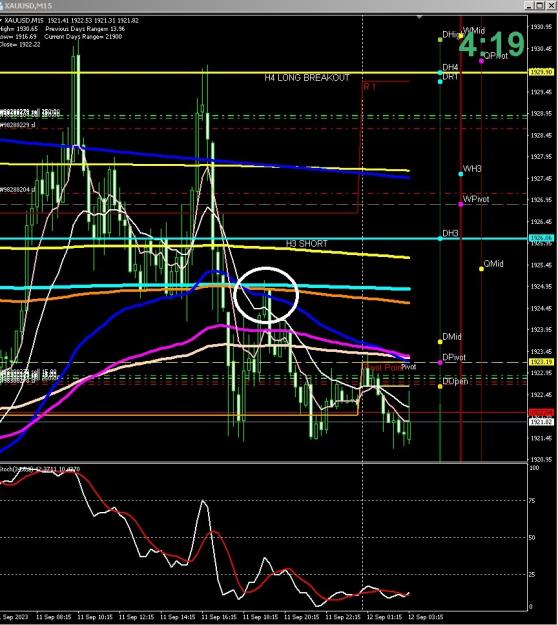Select the H3 SHORT line label
The width and height of the screenshot is (558, 625).
(306, 243)
